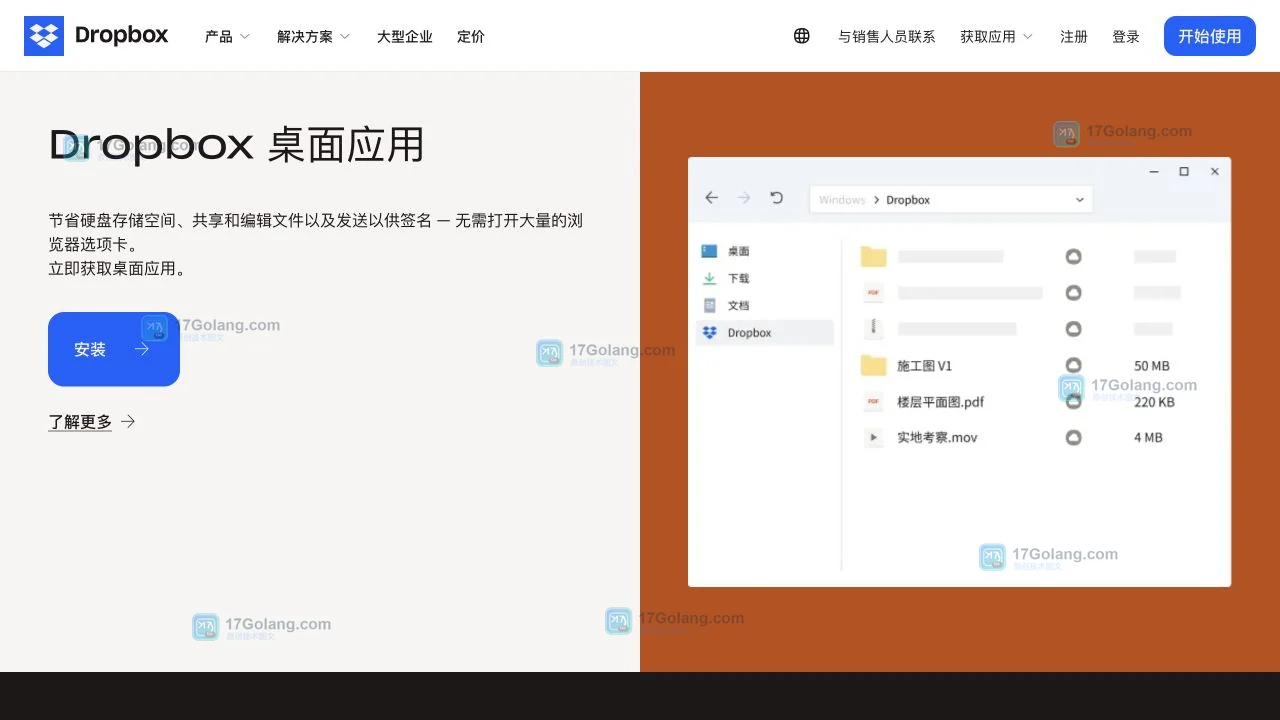Viewport: 1280px width, 720px height.
Task: Click 与销售人员联系 link
Action: [887, 36]
